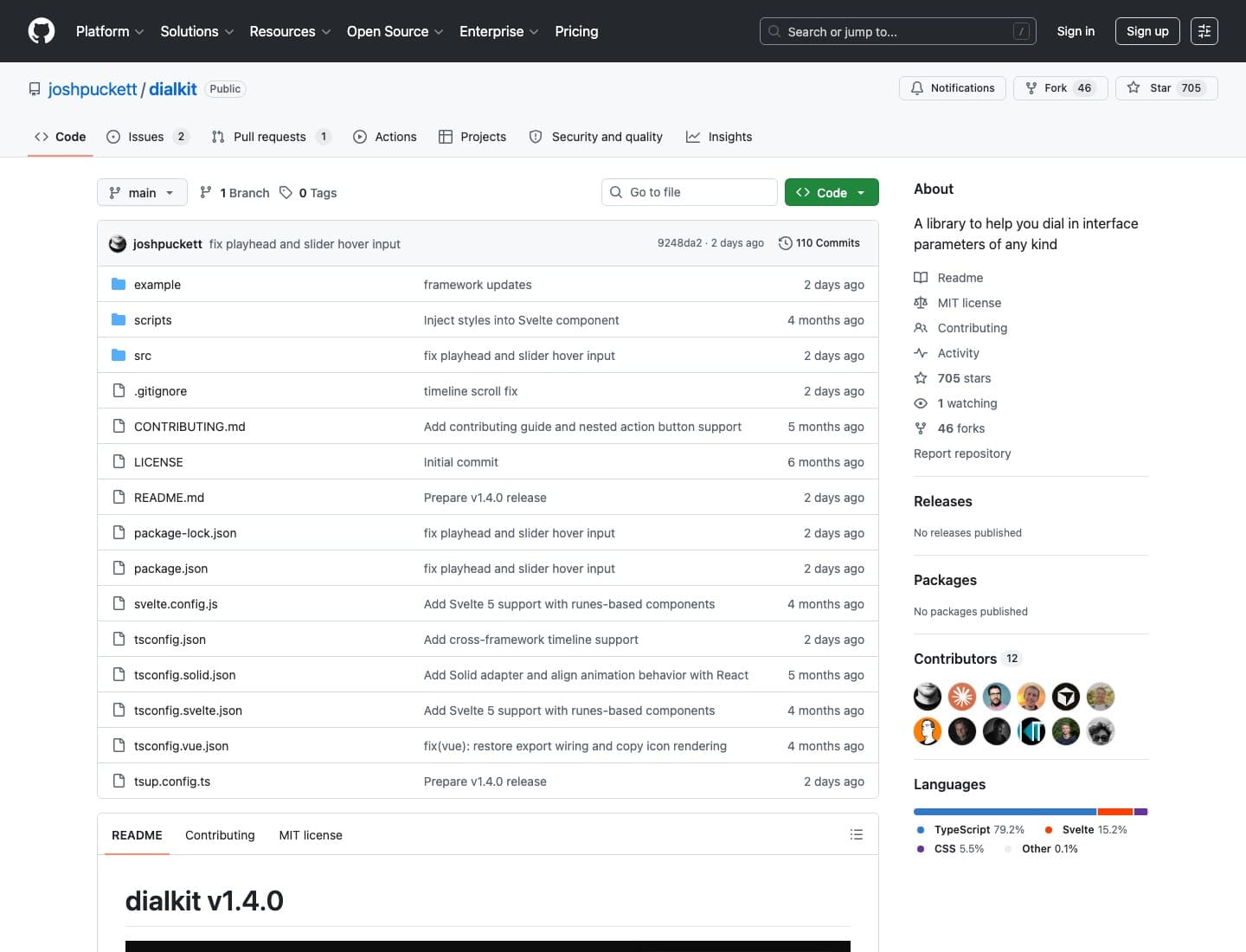Click the Sign up button
Image resolution: width=1246 pixels, height=952 pixels.
[x=1147, y=31]
